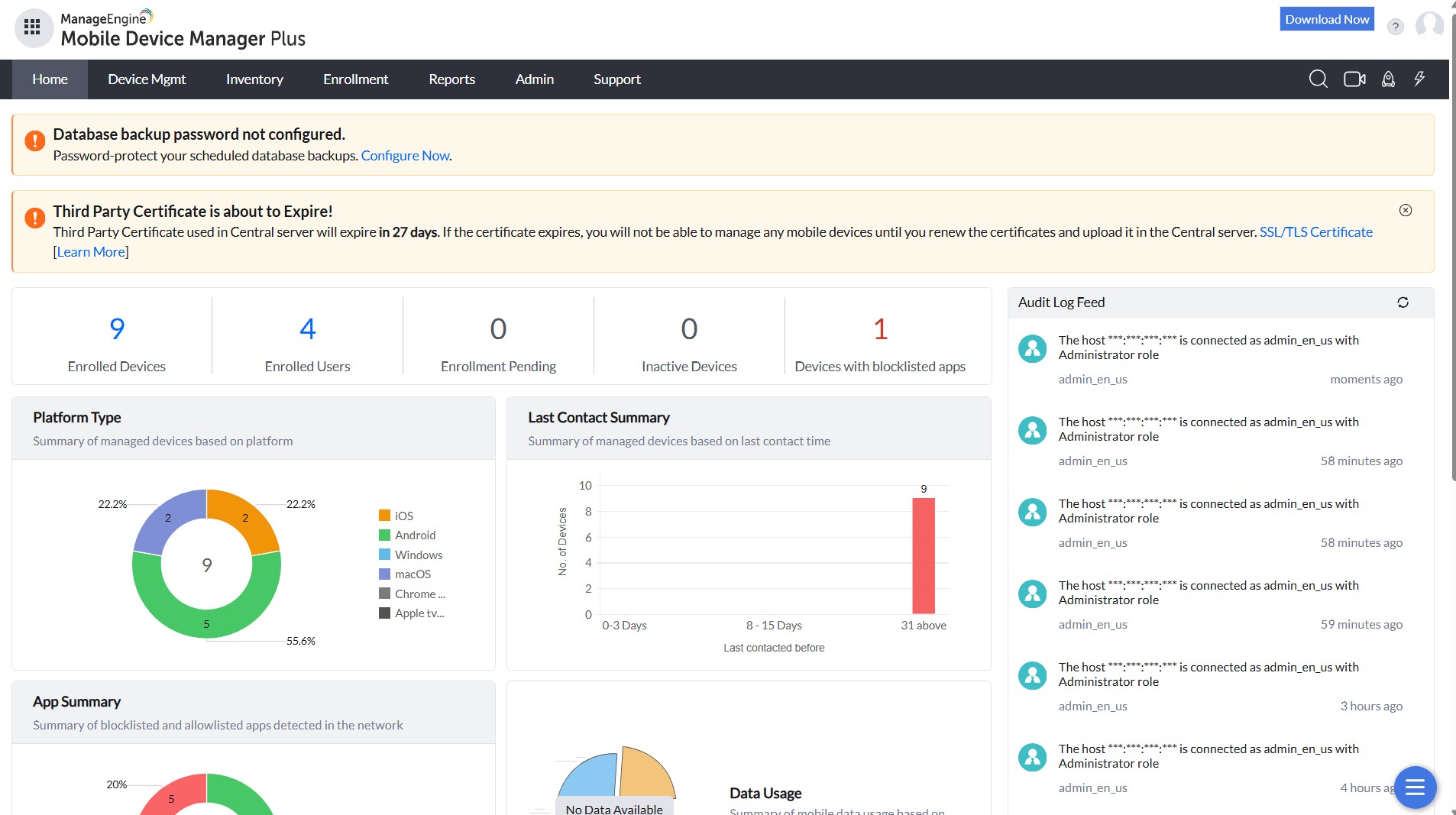
Task: Open the video camera demo icon
Action: [1354, 79]
